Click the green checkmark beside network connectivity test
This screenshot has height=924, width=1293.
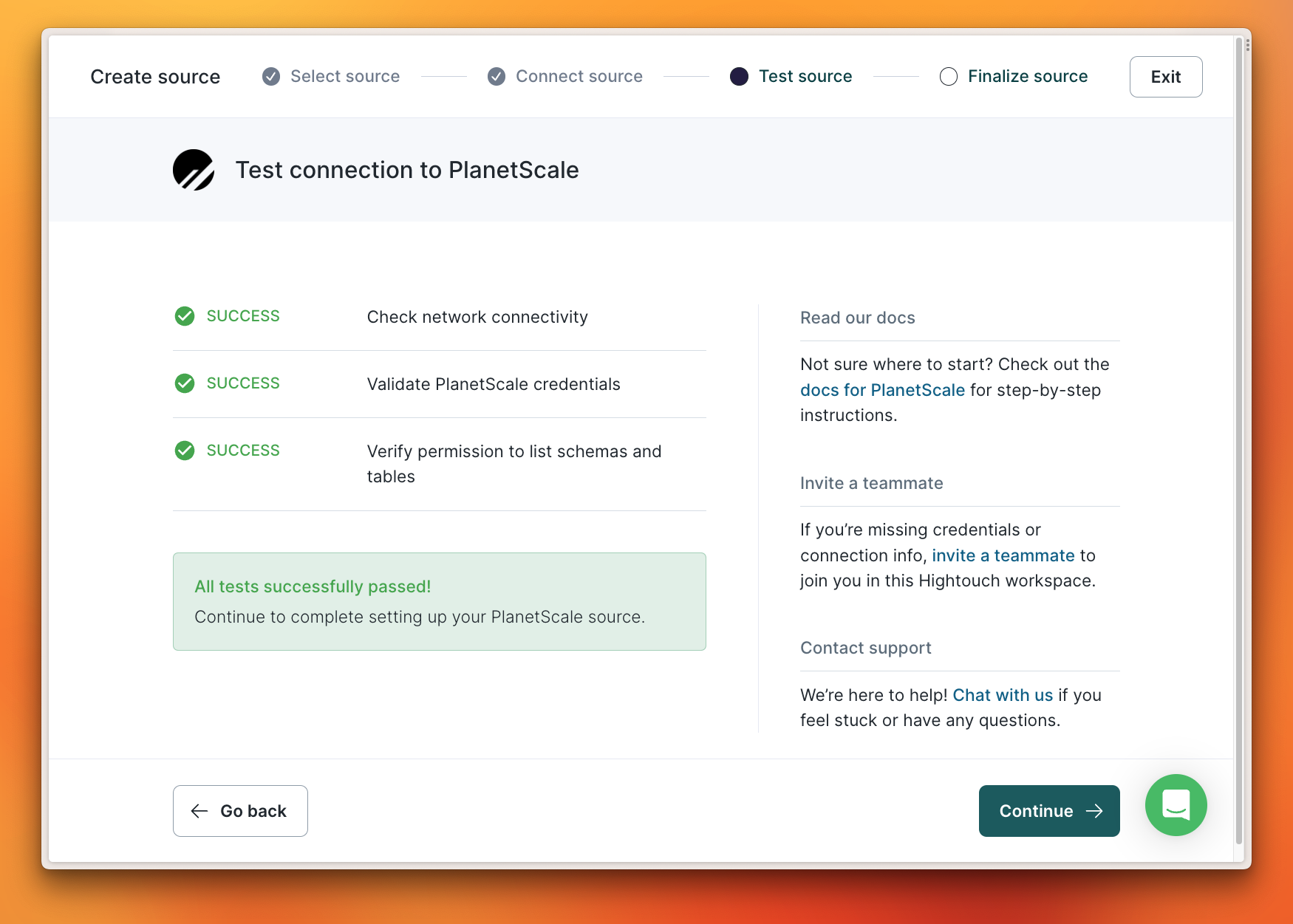pyautogui.click(x=184, y=316)
